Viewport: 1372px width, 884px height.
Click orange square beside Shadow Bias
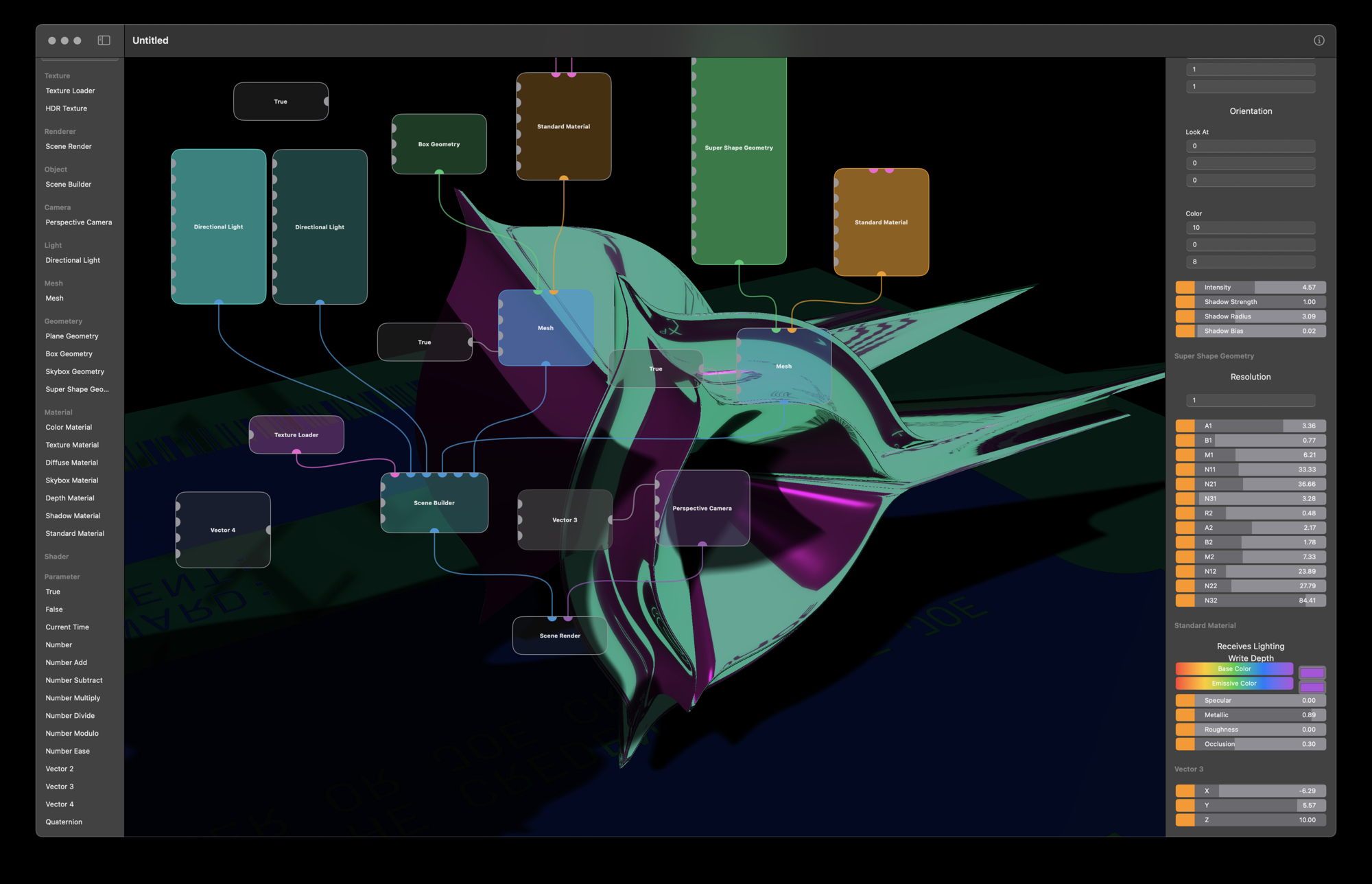point(1185,331)
